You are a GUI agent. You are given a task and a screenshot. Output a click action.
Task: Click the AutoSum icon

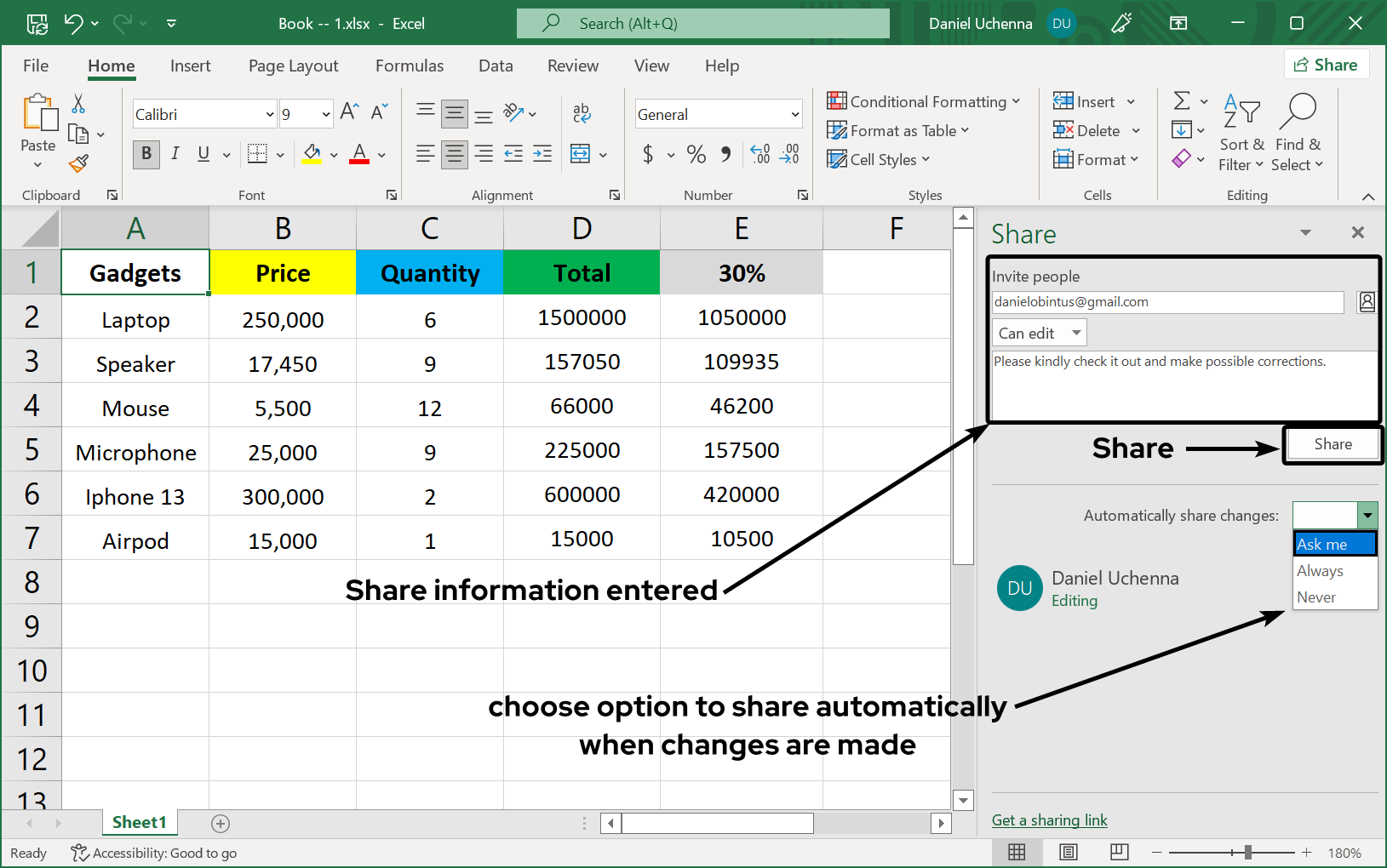coord(1183,100)
